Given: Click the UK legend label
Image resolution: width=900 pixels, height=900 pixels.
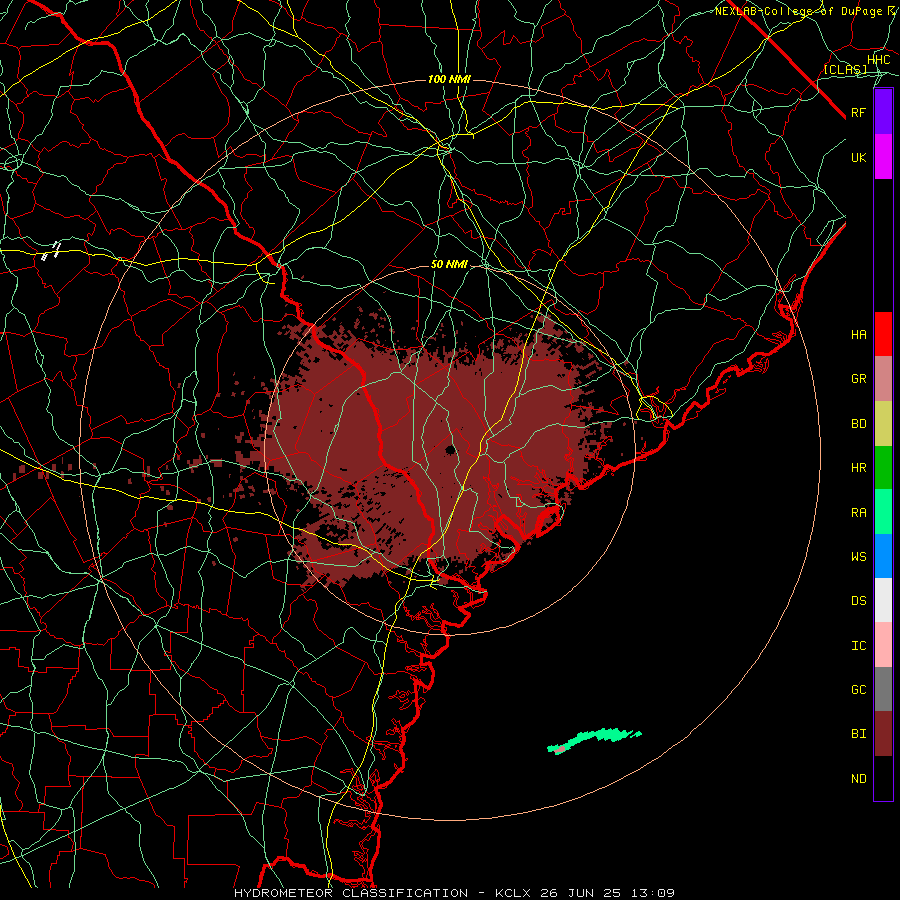Looking at the screenshot, I should click(859, 158).
